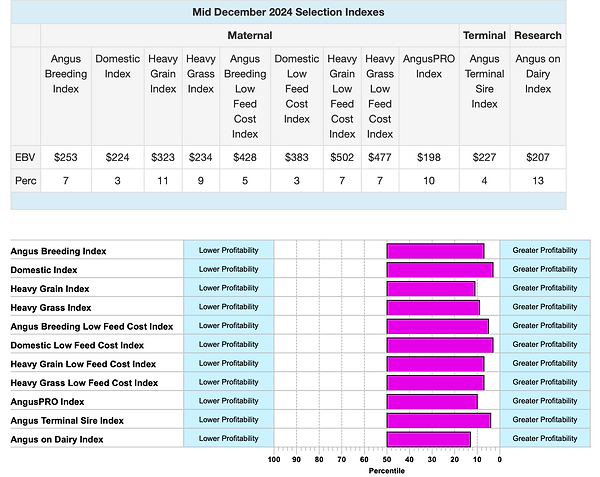
Task: Click Angus Breeding Low Feed Cost chart label
Action: (92, 326)
